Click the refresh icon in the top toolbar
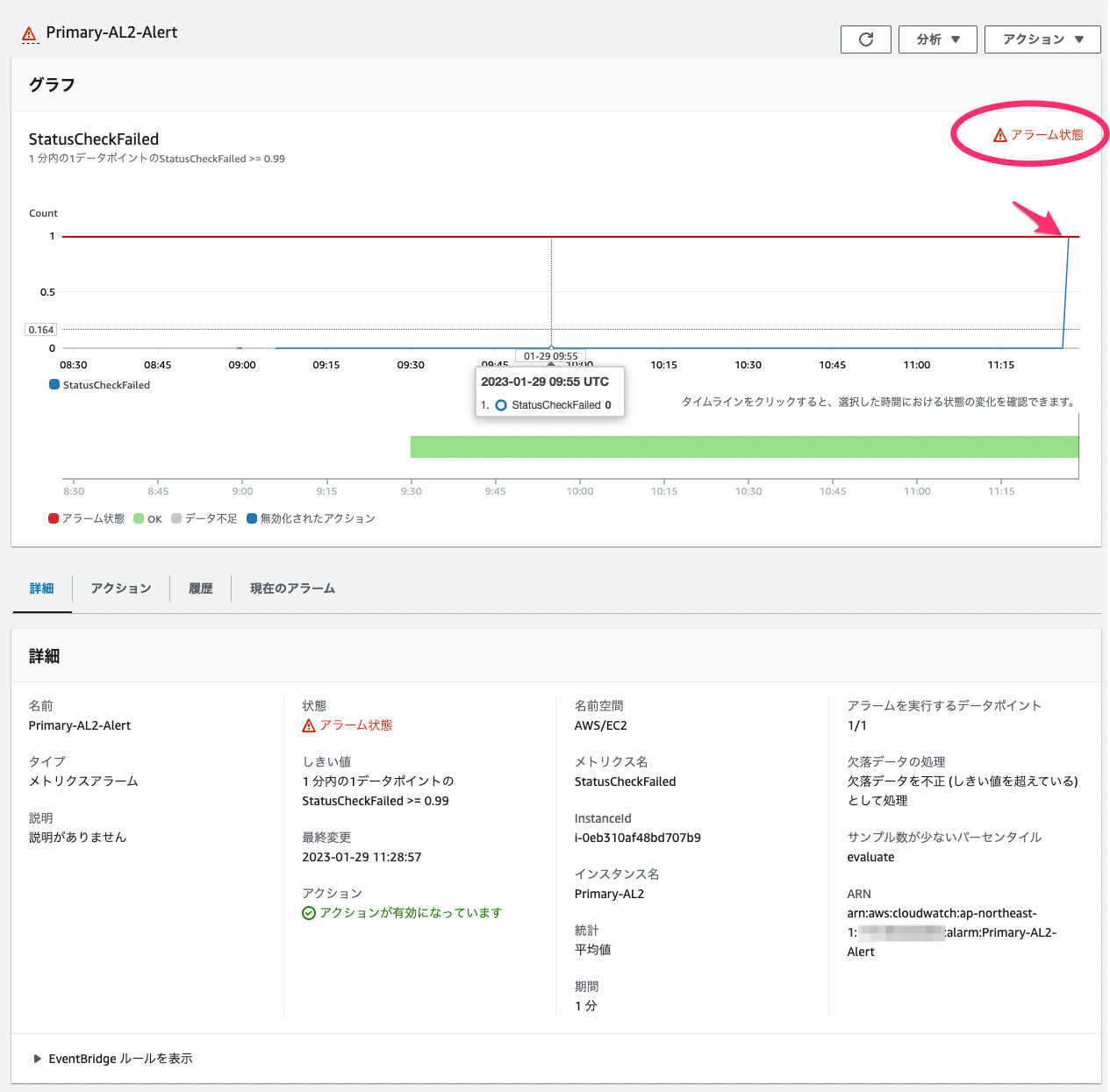The height and width of the screenshot is (1092, 1110). tap(865, 39)
